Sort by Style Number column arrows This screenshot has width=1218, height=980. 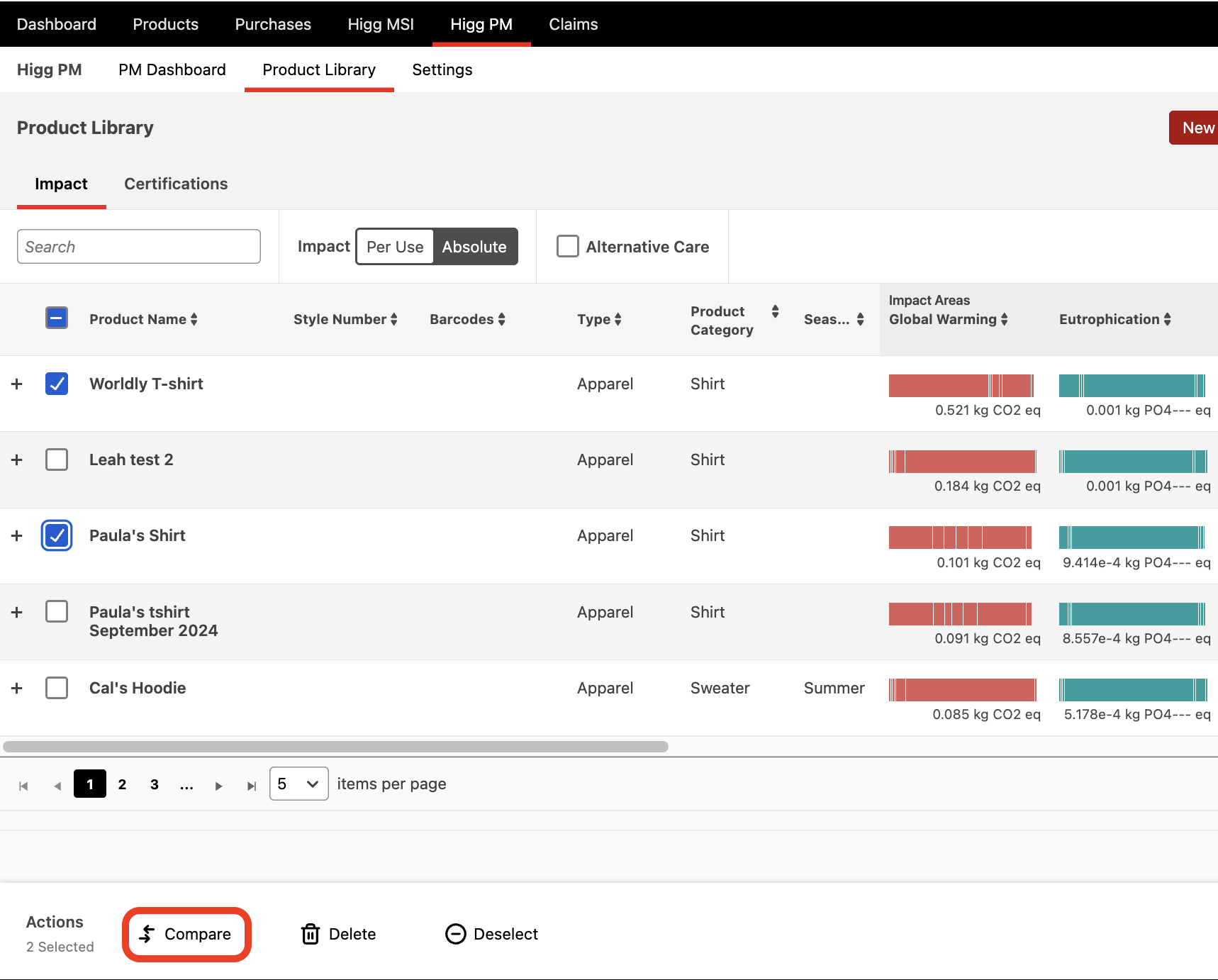pyautogui.click(x=393, y=320)
